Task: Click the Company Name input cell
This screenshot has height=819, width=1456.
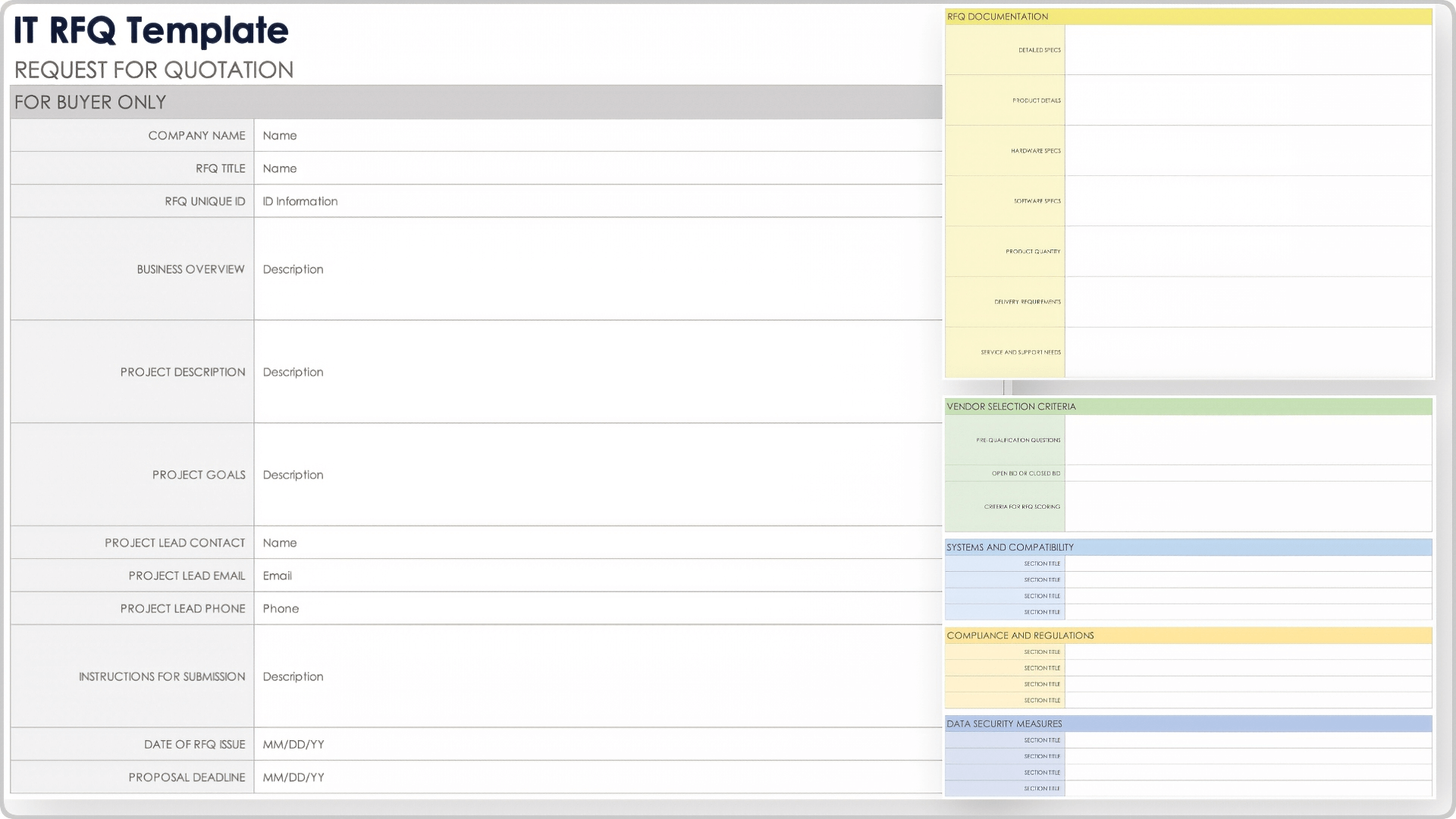Action: [598, 136]
